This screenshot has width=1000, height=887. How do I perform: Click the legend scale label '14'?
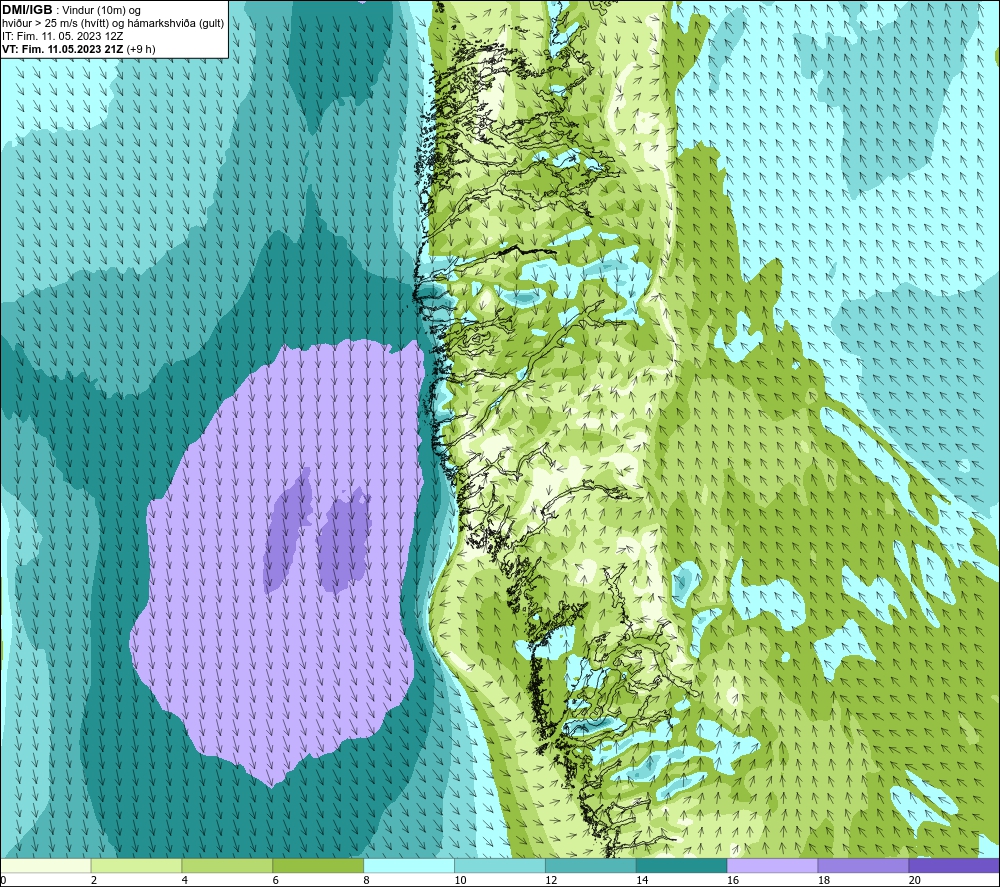pos(642,880)
